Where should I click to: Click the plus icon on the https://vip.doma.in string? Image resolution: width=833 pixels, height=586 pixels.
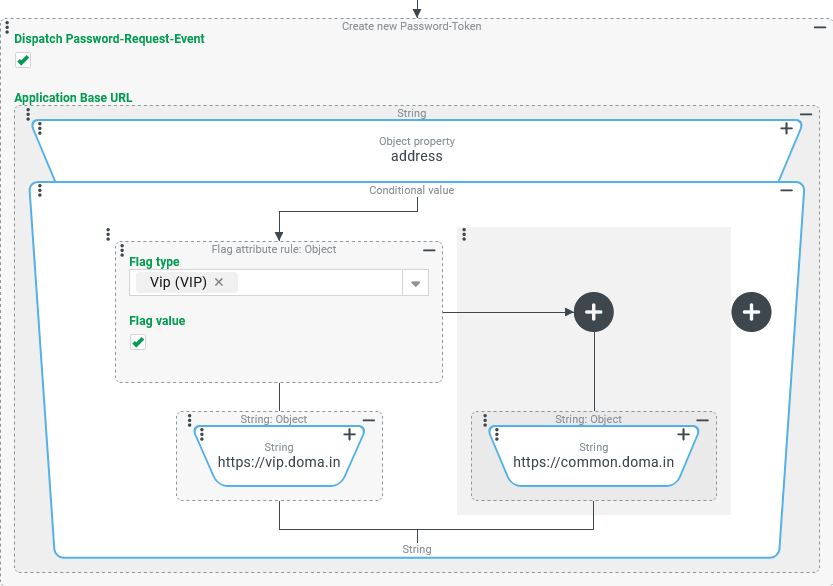tap(349, 434)
